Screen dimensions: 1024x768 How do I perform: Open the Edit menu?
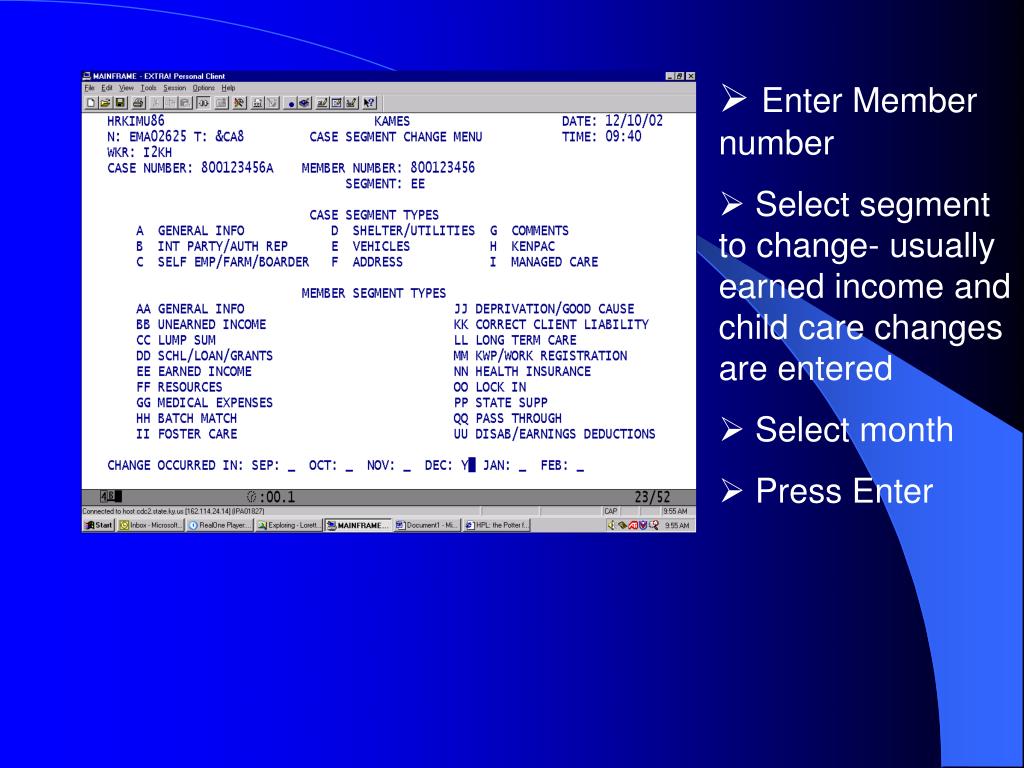pyautogui.click(x=107, y=88)
